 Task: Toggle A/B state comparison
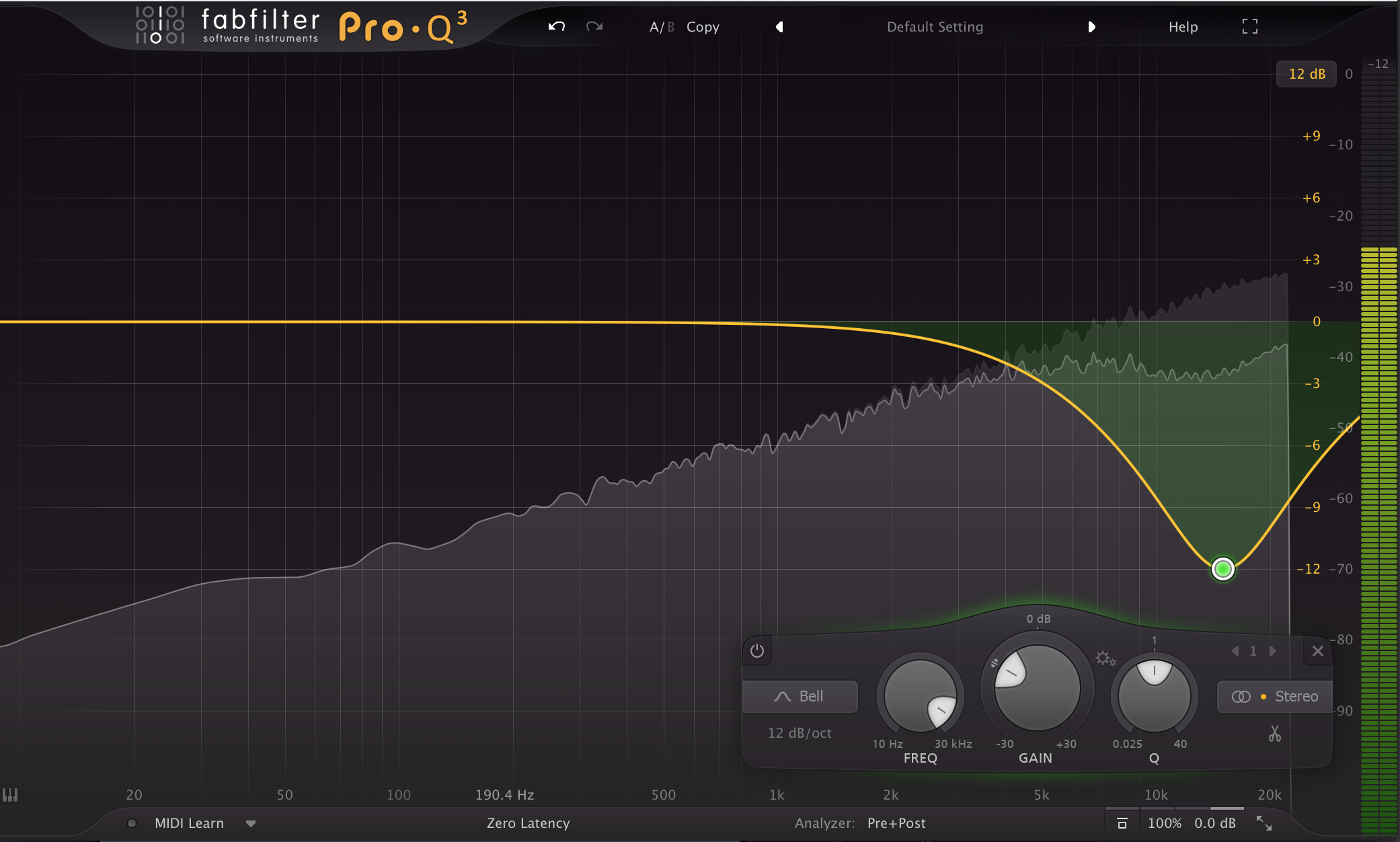tap(662, 27)
